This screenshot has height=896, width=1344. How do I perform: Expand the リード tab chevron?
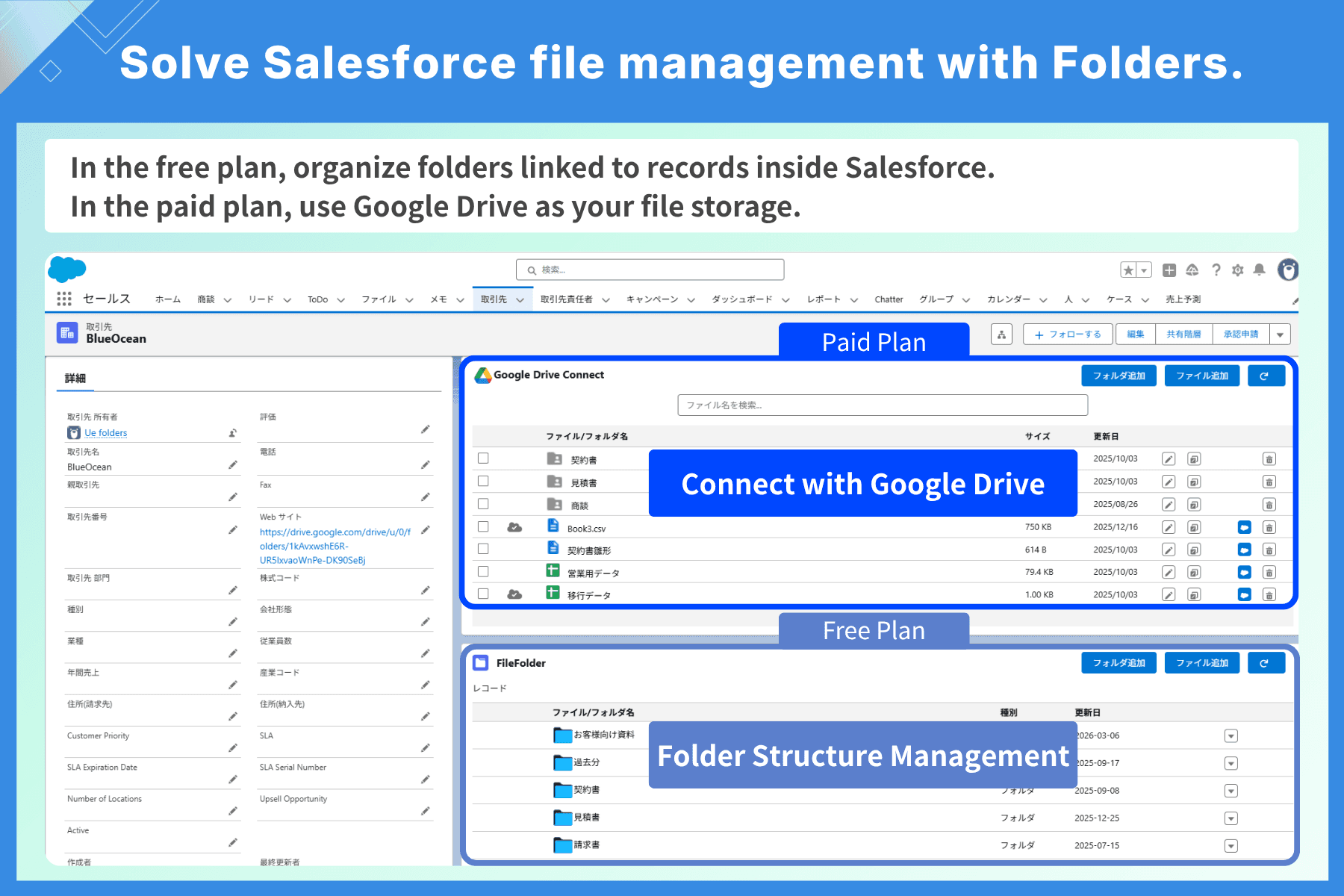(x=287, y=300)
